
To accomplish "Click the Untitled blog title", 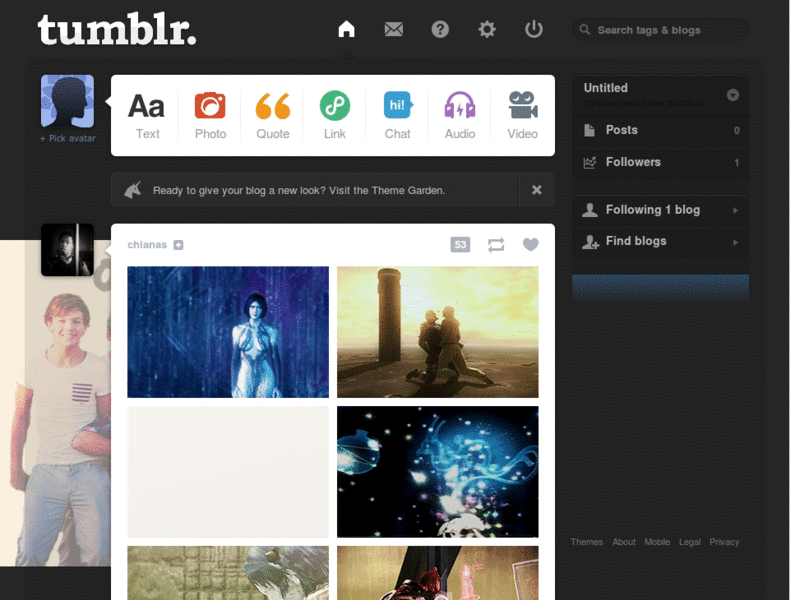I will 606,88.
